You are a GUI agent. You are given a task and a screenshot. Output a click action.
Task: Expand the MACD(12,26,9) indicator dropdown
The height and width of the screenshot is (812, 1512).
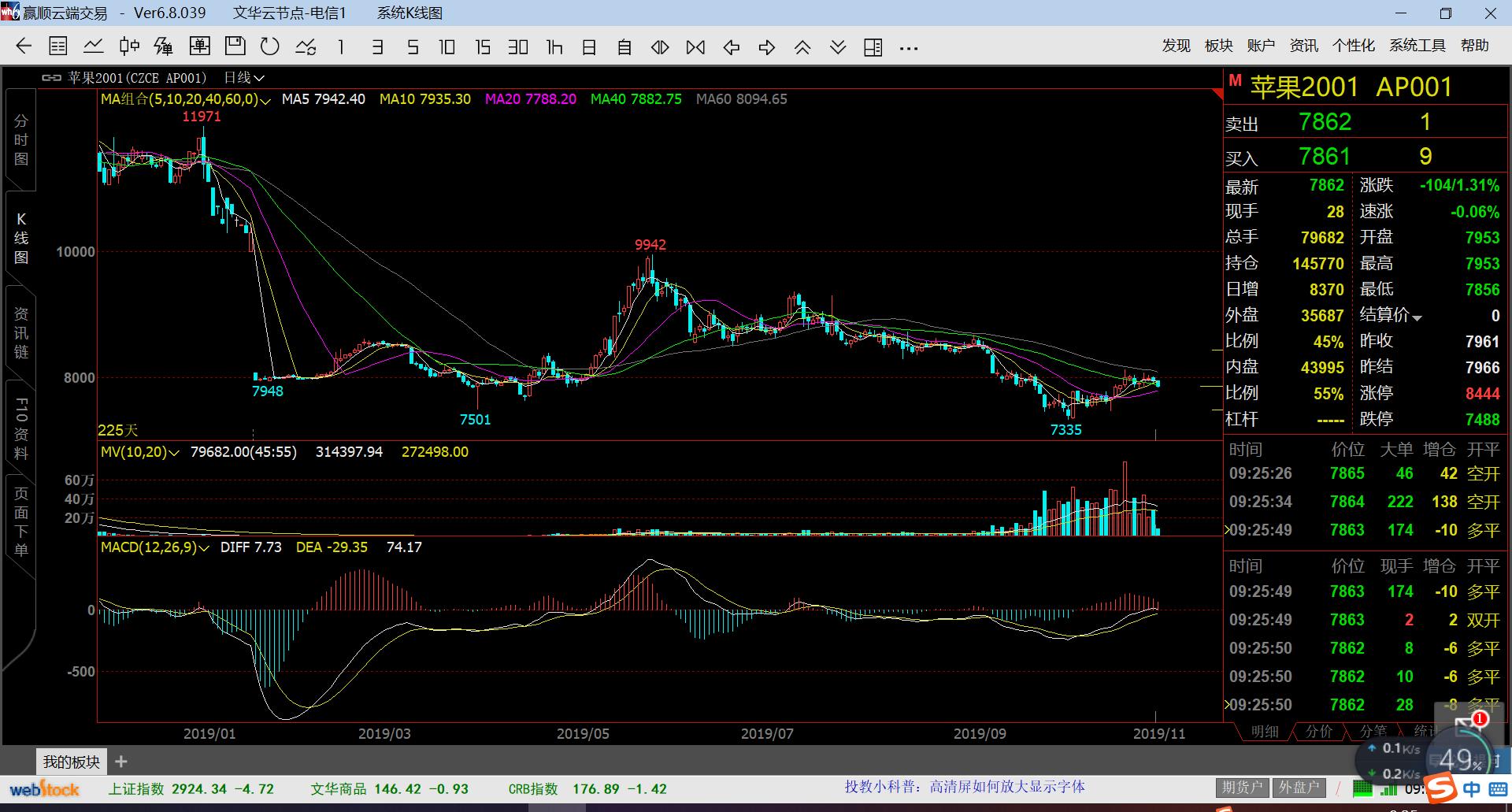(204, 547)
